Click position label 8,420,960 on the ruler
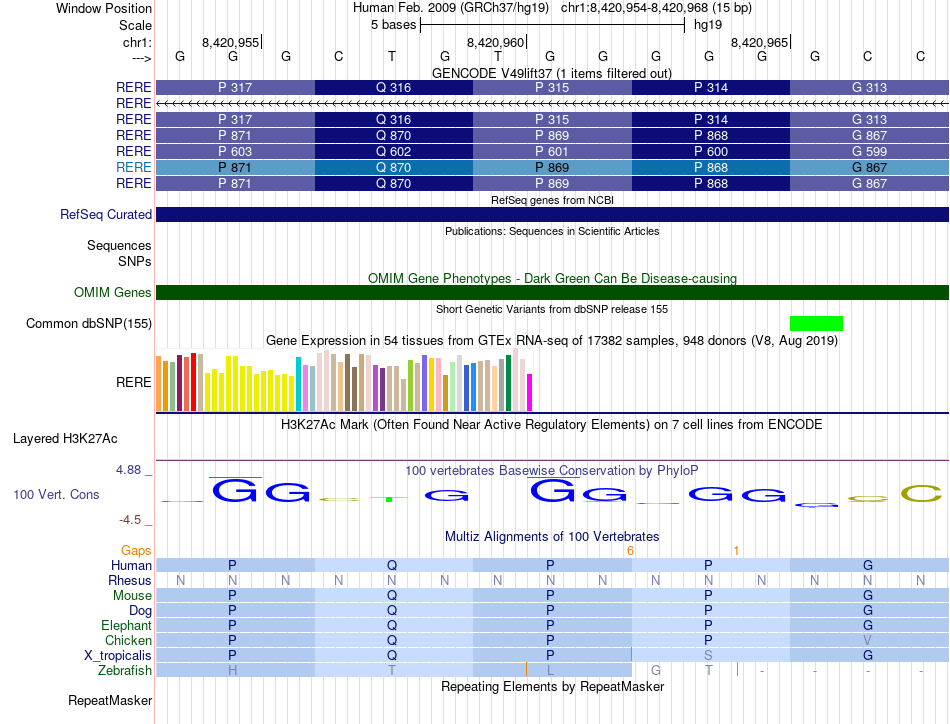The height and width of the screenshot is (724, 950). pos(495,42)
